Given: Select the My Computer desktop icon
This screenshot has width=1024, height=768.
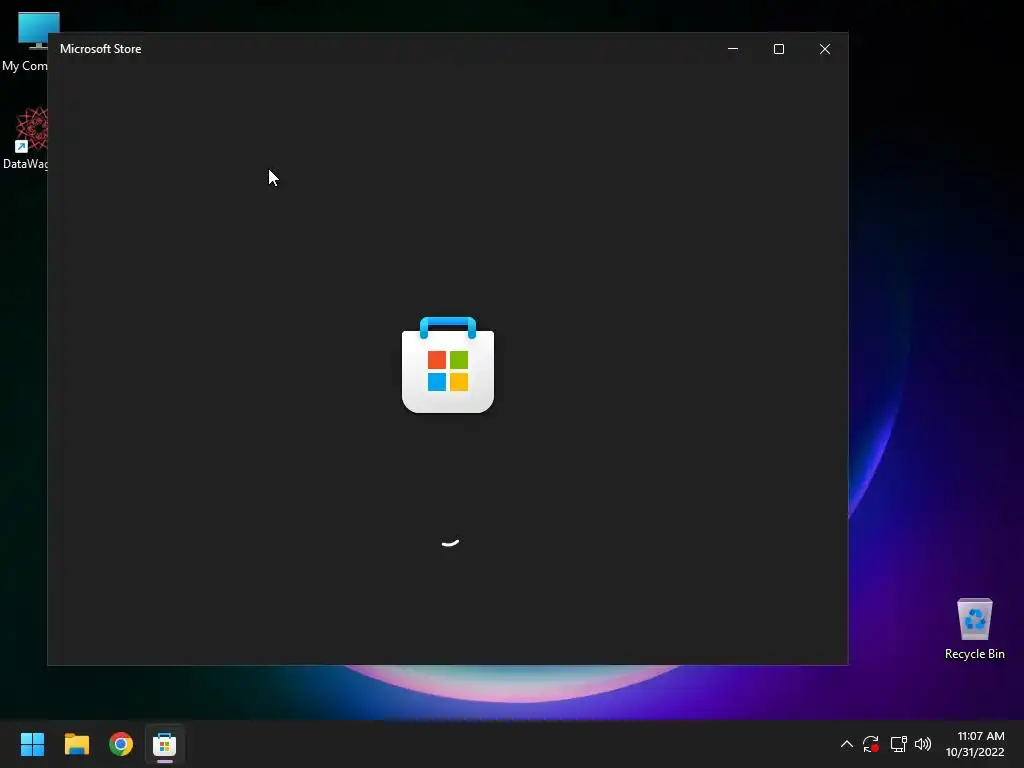Looking at the screenshot, I should point(25,42).
